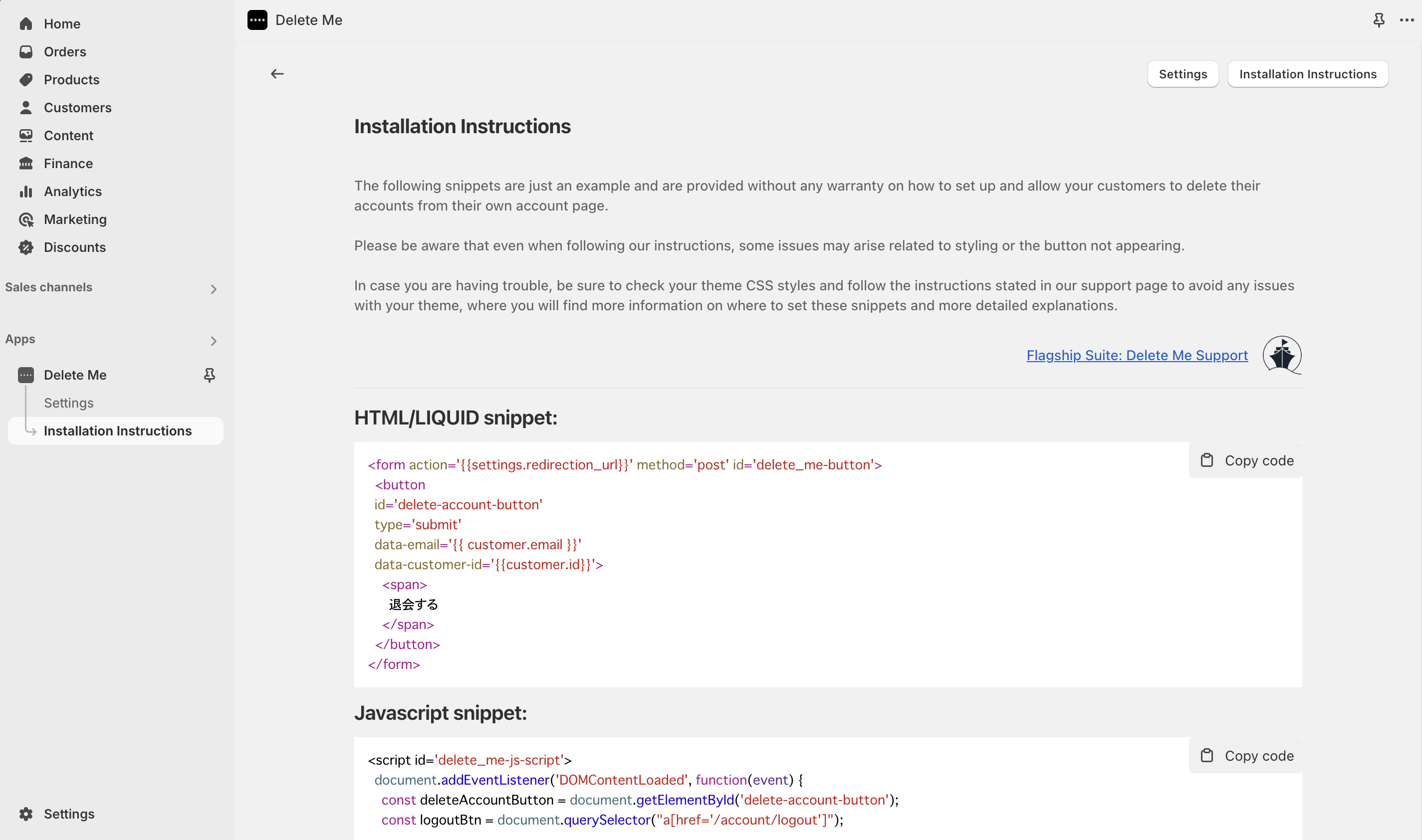Image resolution: width=1422 pixels, height=840 pixels.
Task: Click the form action redirection_url line
Action: [x=625, y=464]
